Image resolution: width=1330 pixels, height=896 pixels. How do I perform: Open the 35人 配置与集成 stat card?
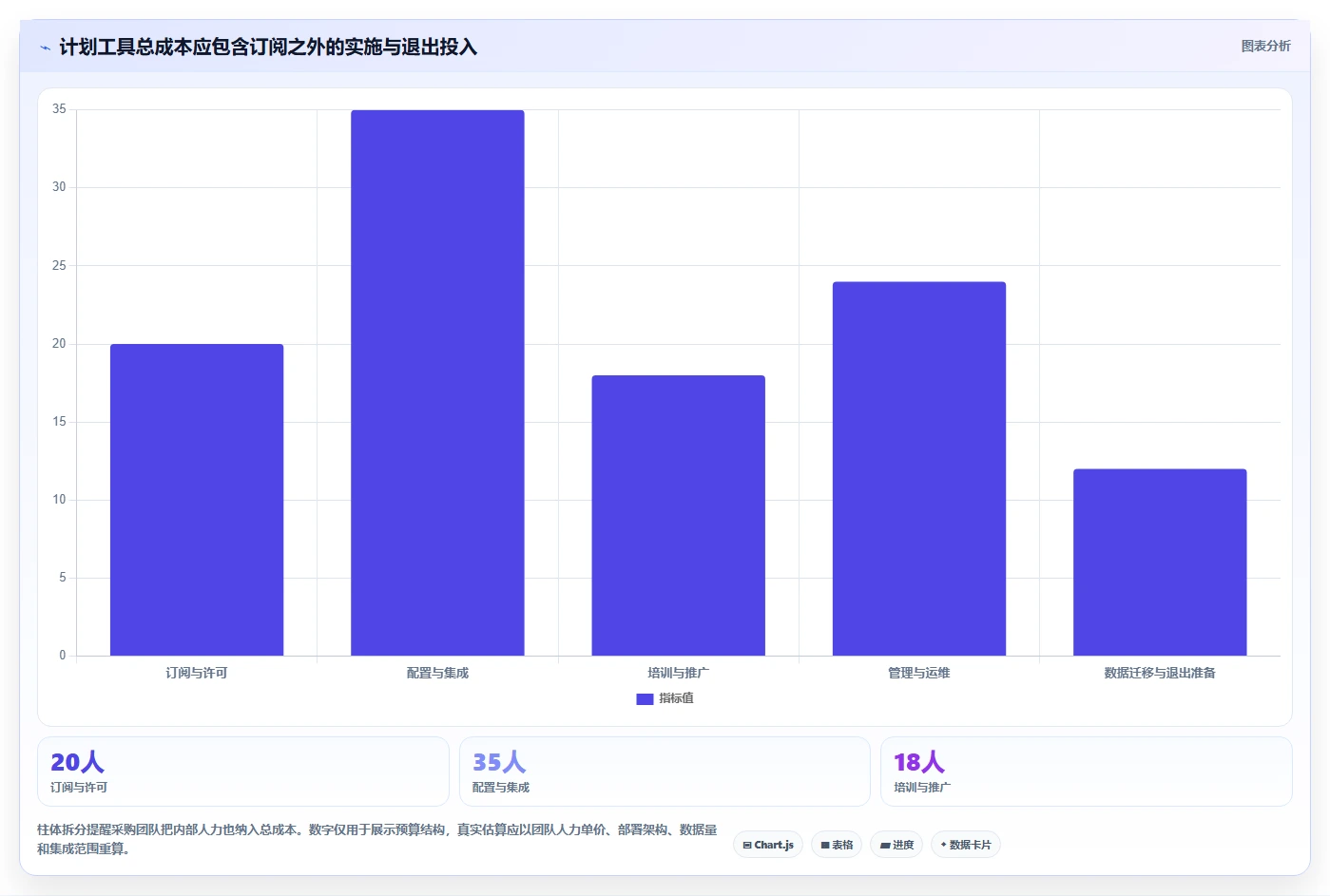point(665,772)
